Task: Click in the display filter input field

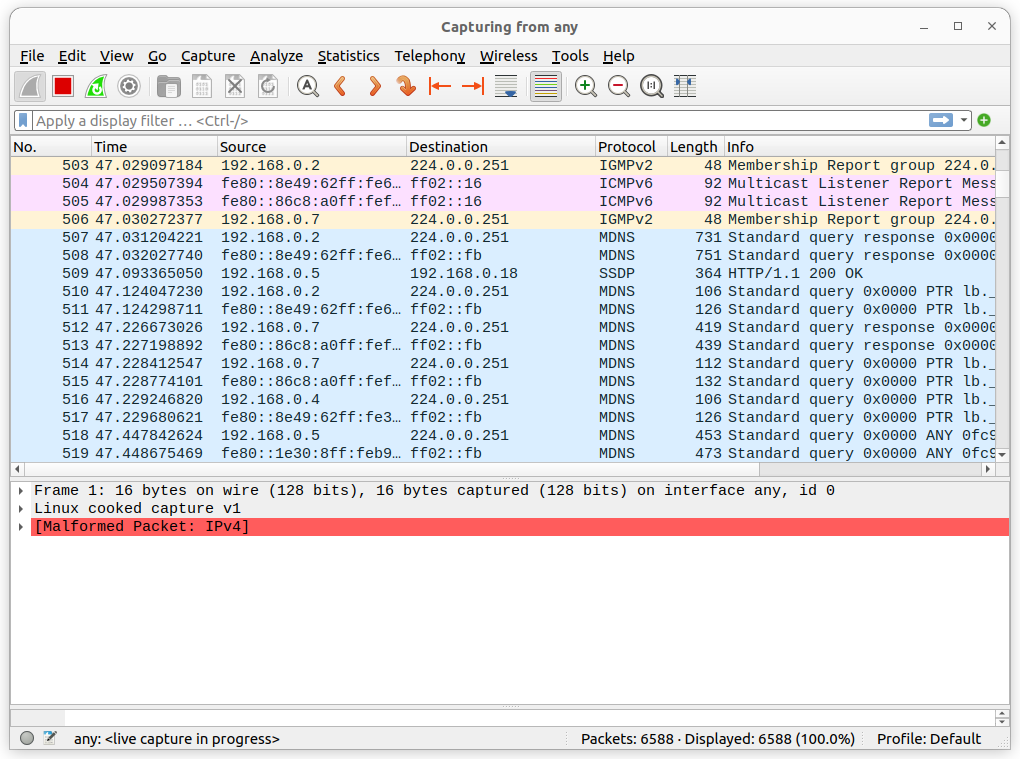Action: (478, 120)
